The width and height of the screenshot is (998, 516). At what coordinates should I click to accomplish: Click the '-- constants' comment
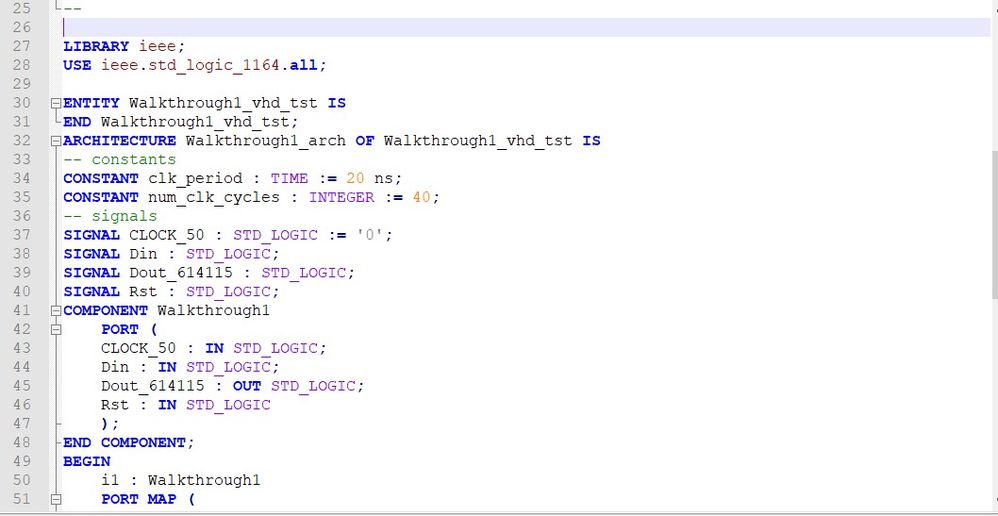point(120,160)
